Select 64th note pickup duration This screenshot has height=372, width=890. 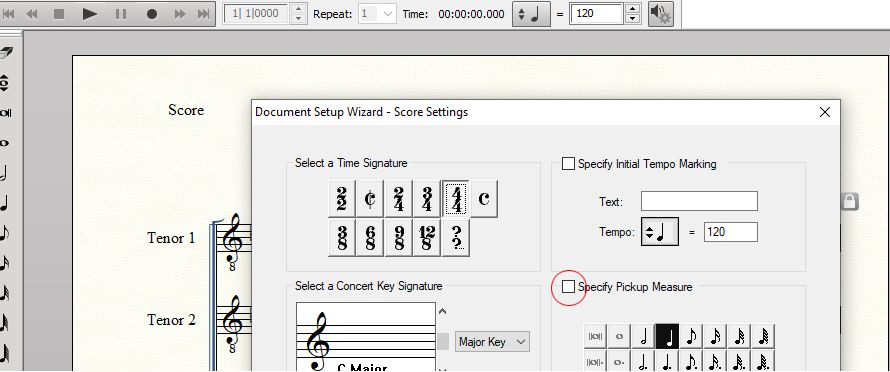(763, 336)
